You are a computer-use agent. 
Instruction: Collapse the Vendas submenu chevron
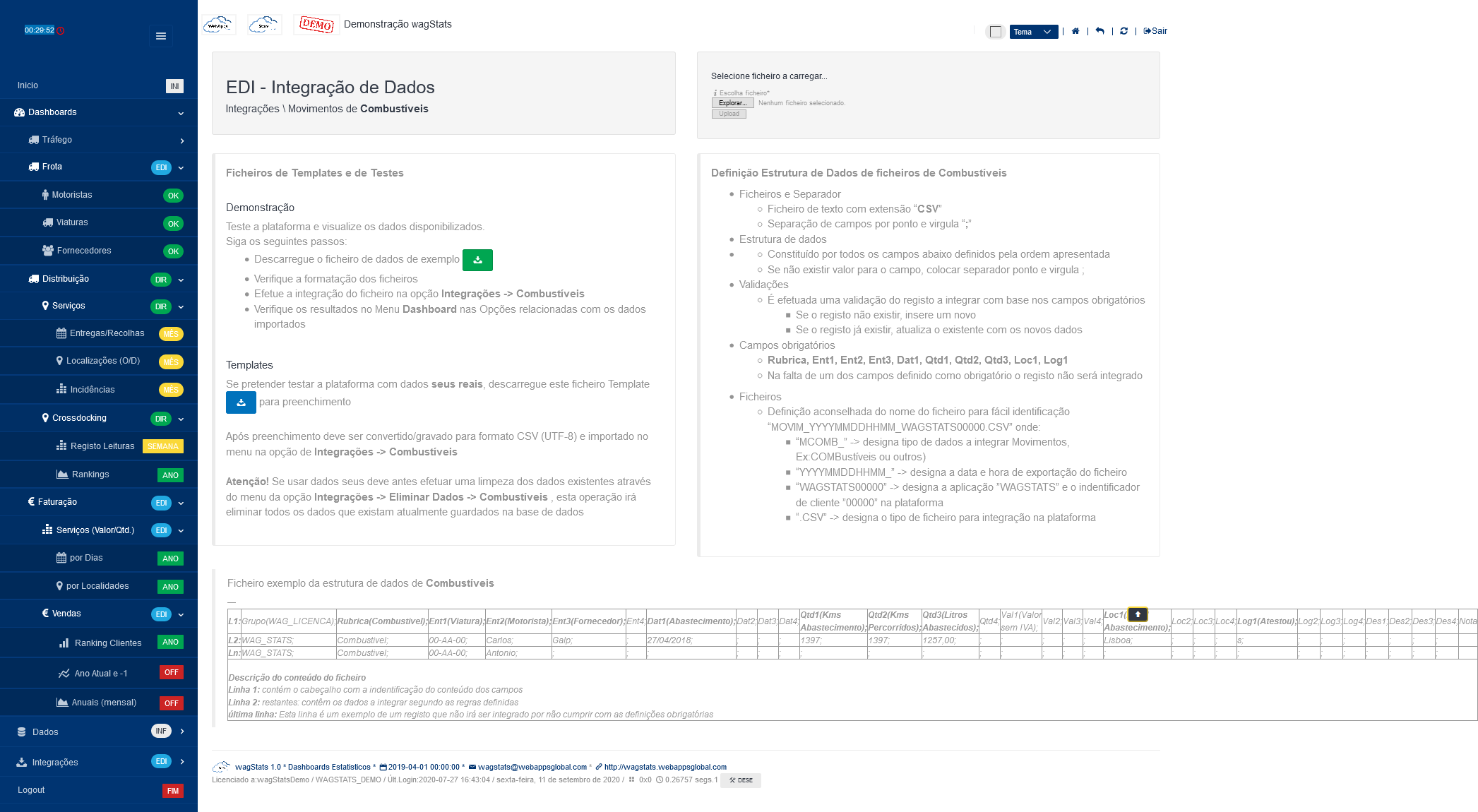(x=181, y=615)
